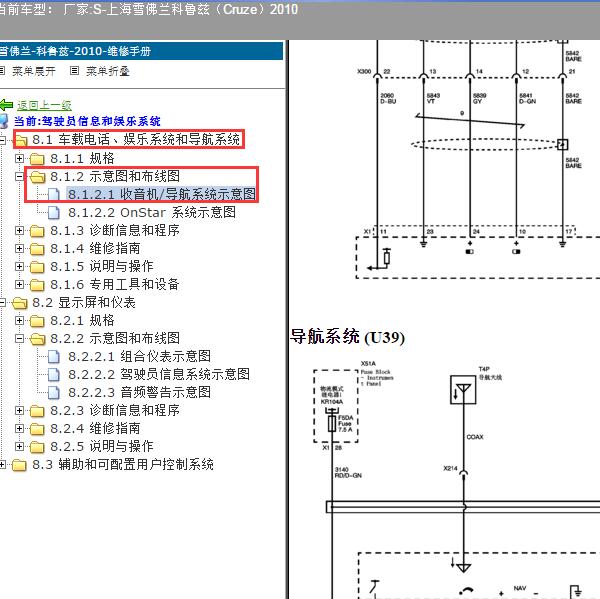
Task: Open 8.3 辅助和可配置用户控制系统 folder
Action: tap(123, 464)
